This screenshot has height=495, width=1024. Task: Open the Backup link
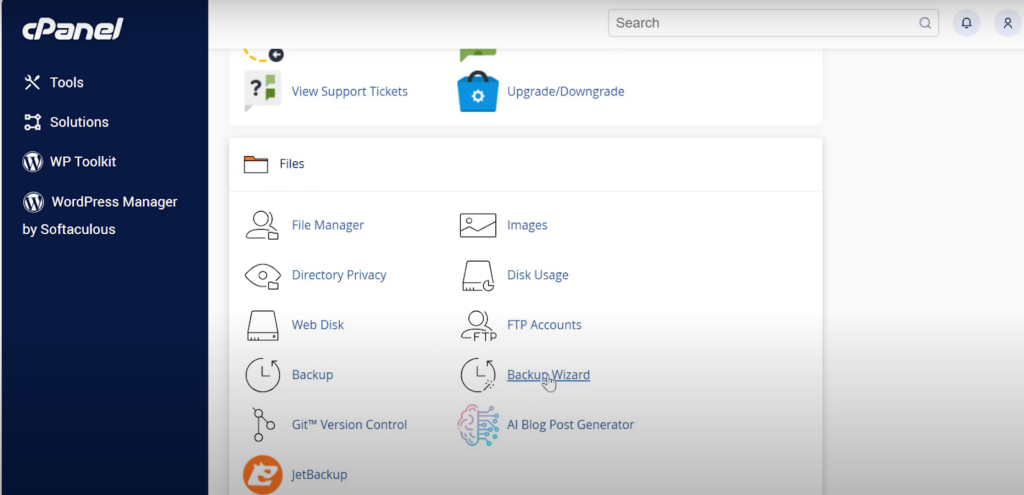313,375
